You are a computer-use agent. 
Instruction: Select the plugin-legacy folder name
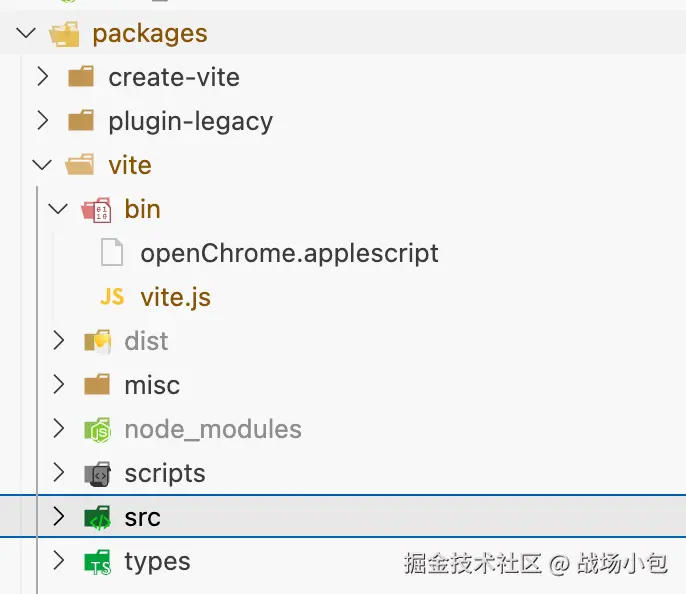tap(190, 121)
